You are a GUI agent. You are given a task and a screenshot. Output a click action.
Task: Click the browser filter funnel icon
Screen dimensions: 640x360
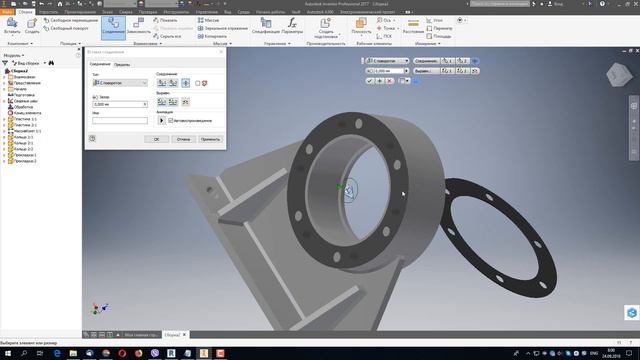(x=5, y=63)
